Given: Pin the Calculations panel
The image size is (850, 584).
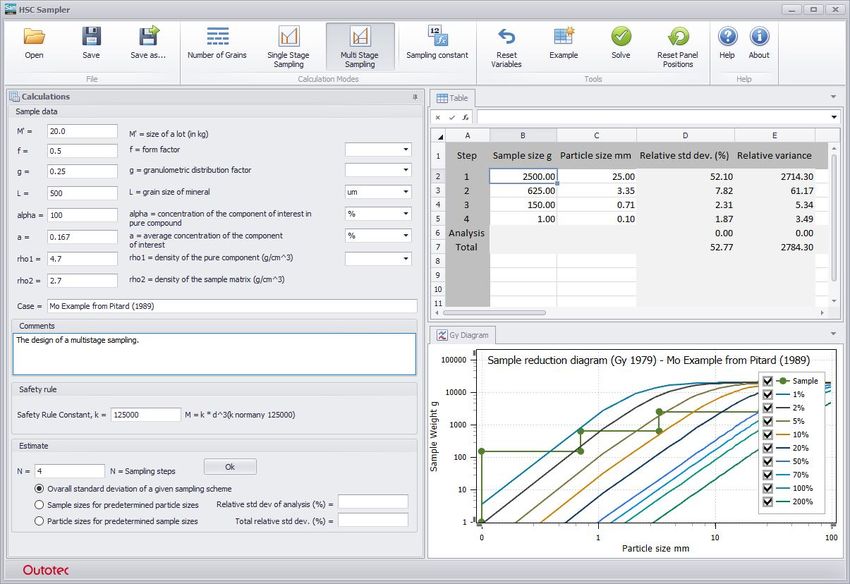Looking at the screenshot, I should pos(415,97).
